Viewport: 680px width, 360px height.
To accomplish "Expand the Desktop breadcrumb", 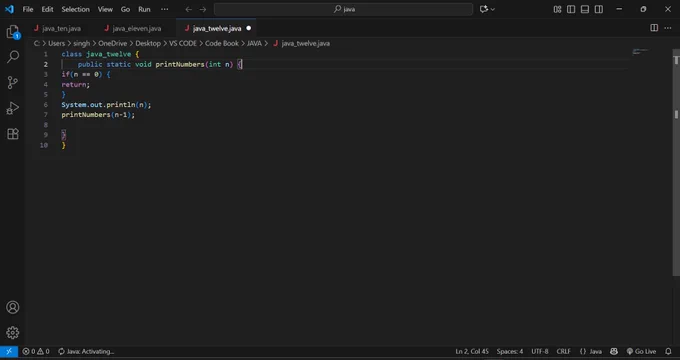I will tap(148, 43).
